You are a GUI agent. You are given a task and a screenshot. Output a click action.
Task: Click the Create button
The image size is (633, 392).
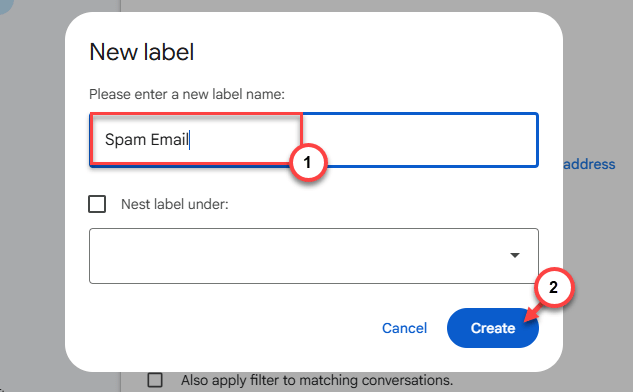[493, 328]
